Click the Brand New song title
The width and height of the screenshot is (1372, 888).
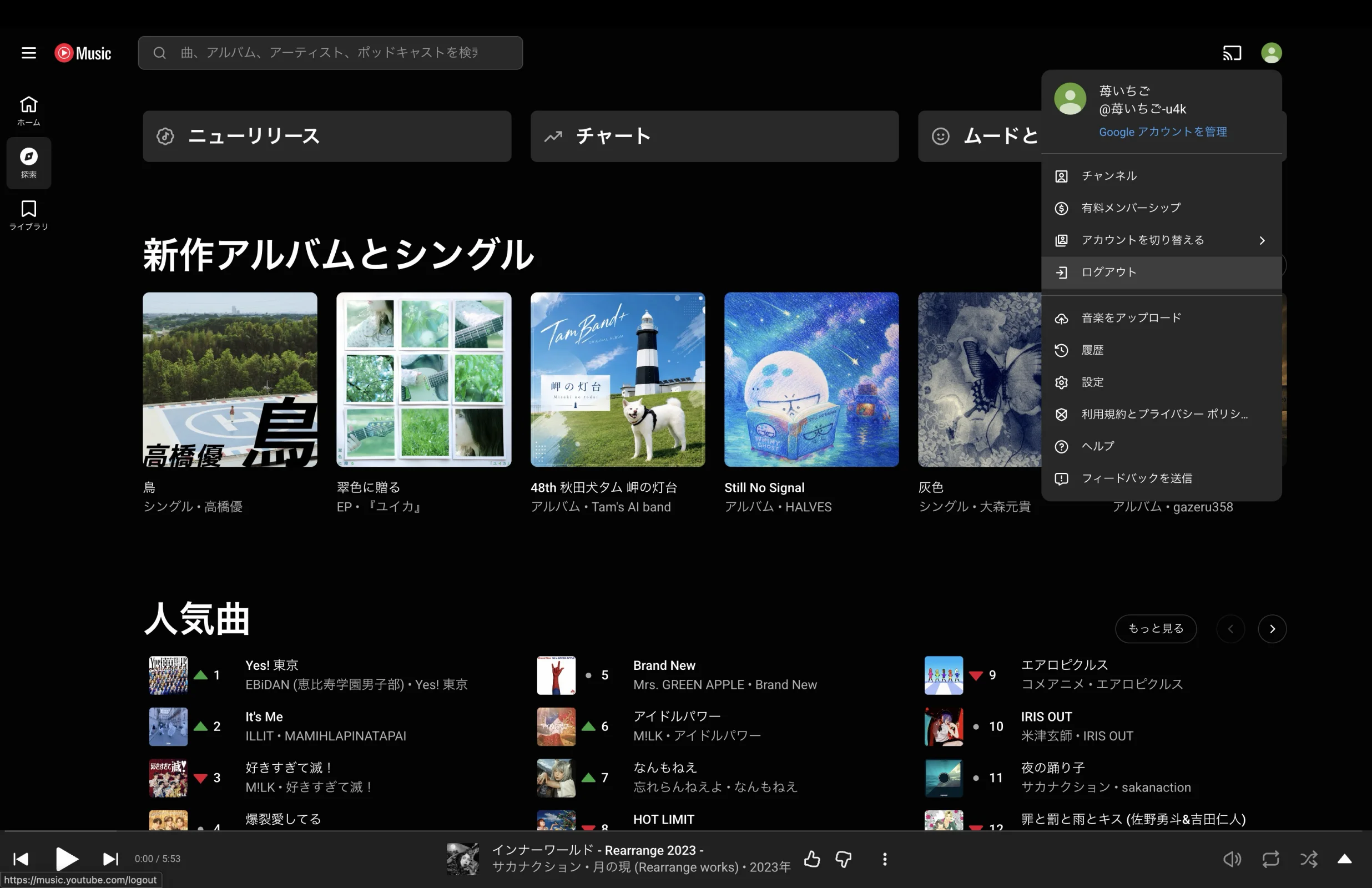click(664, 665)
